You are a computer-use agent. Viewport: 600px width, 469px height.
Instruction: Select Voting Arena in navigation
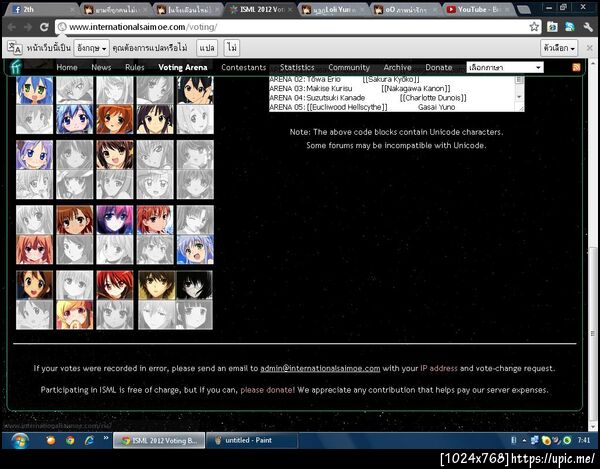(183, 67)
